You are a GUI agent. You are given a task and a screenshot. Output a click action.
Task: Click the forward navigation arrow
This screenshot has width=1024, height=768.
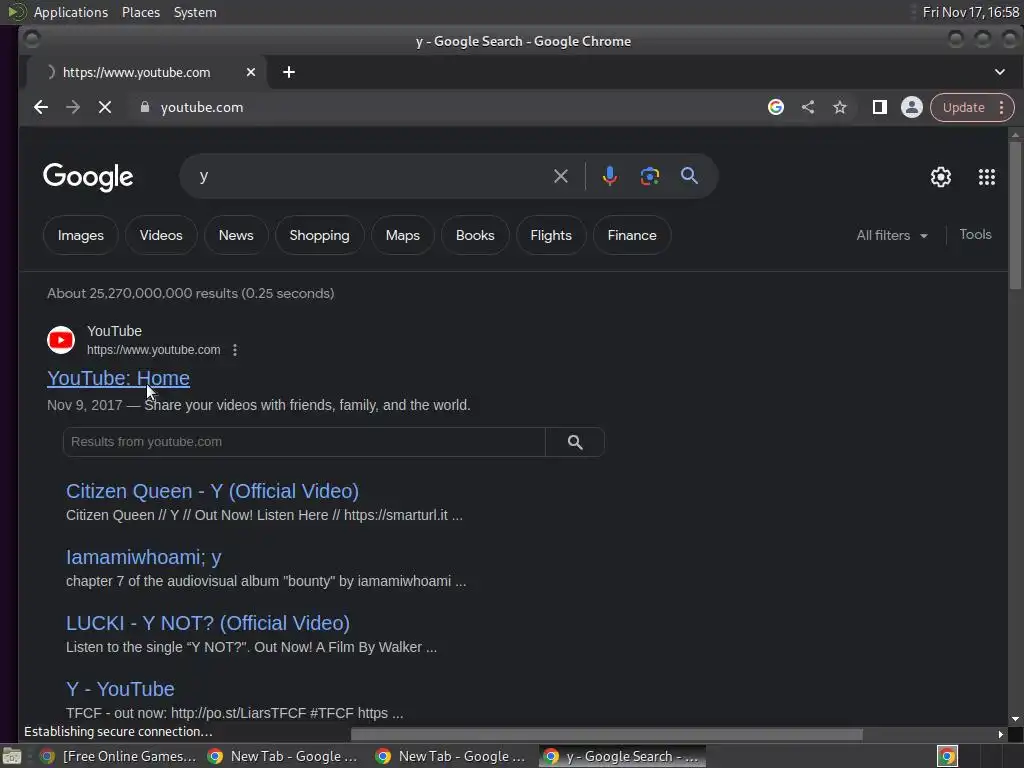point(72,107)
